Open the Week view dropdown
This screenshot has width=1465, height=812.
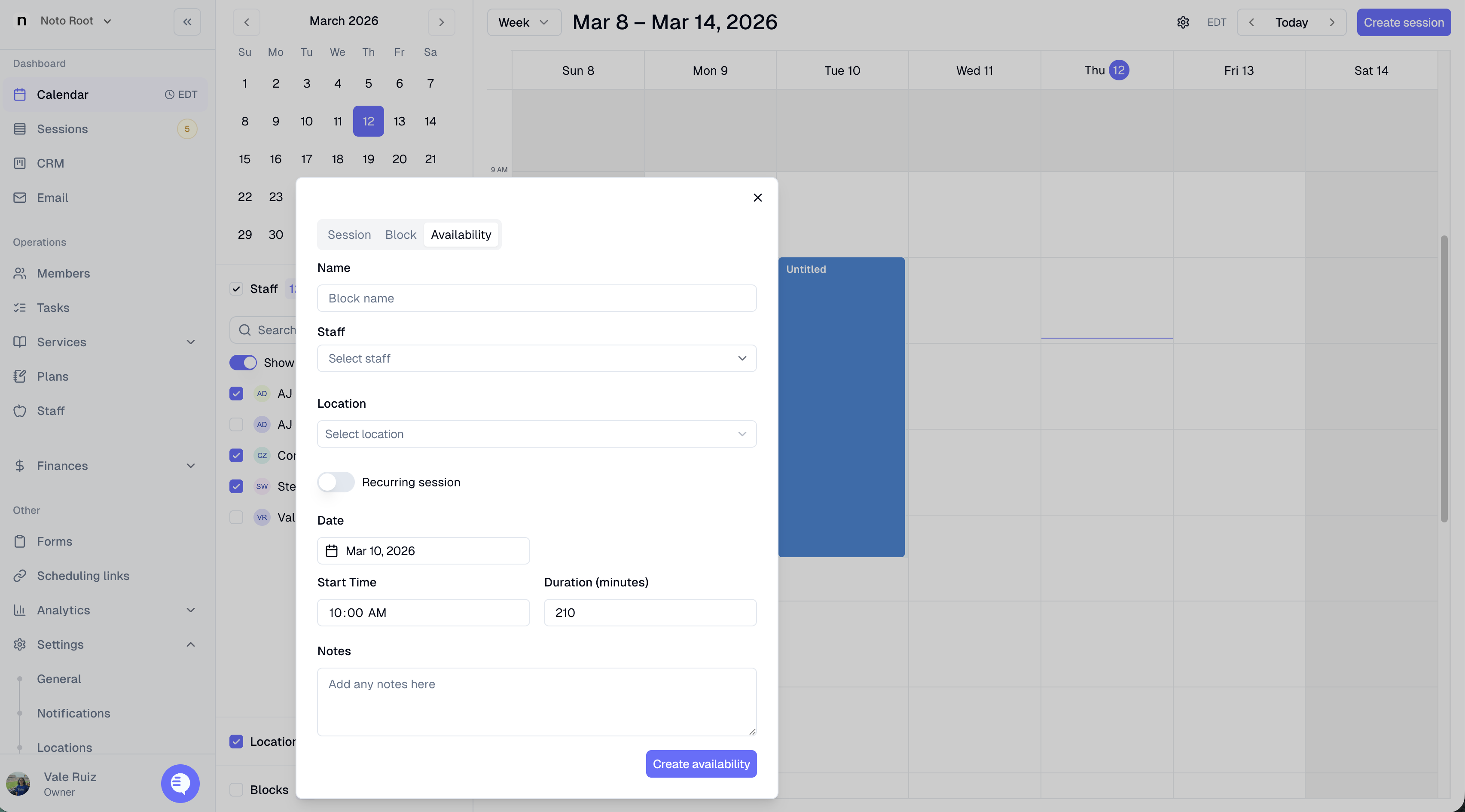pos(524,22)
